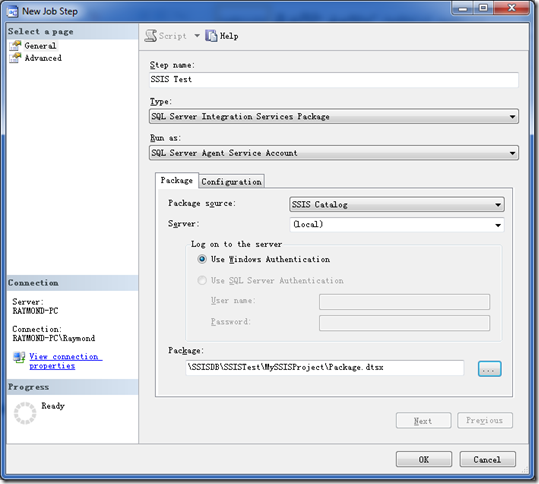The image size is (539, 484).
Task: Click the New Job Step window icon
Action: point(12,12)
